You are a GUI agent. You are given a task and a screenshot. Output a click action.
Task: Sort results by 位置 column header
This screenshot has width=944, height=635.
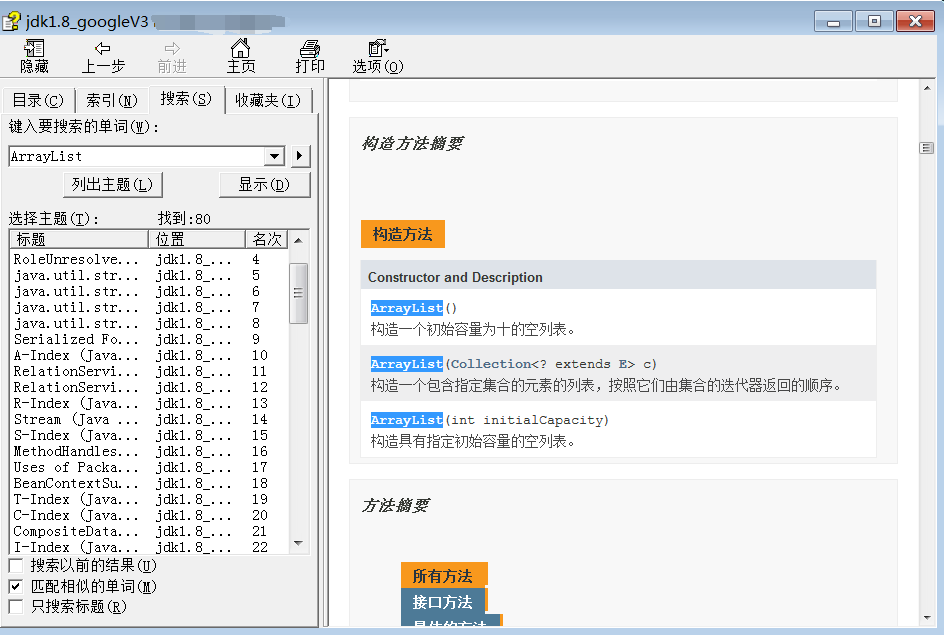(197, 239)
